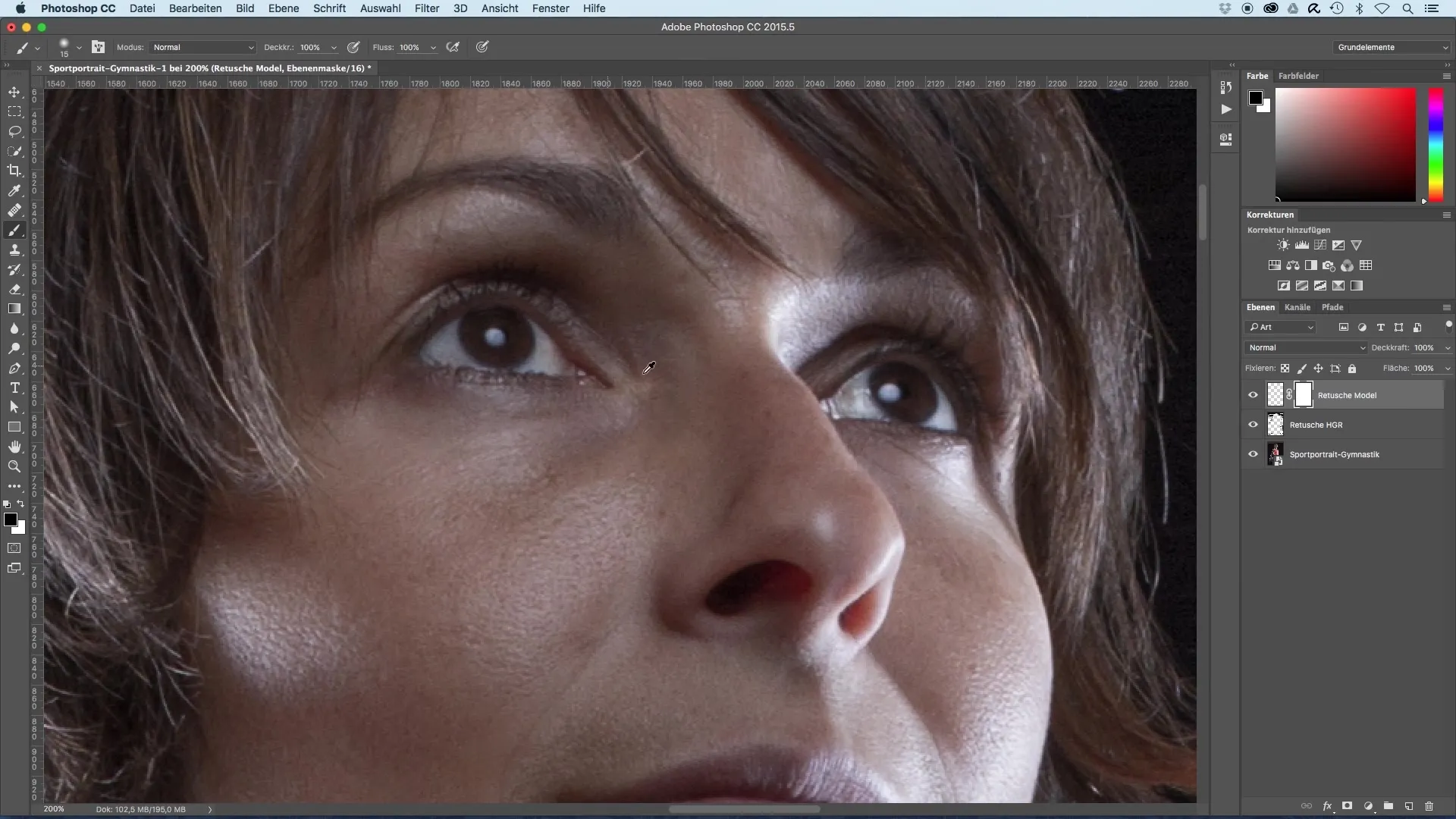The height and width of the screenshot is (819, 1456).
Task: Select the Rectangular Marquee tool
Action: [14, 111]
